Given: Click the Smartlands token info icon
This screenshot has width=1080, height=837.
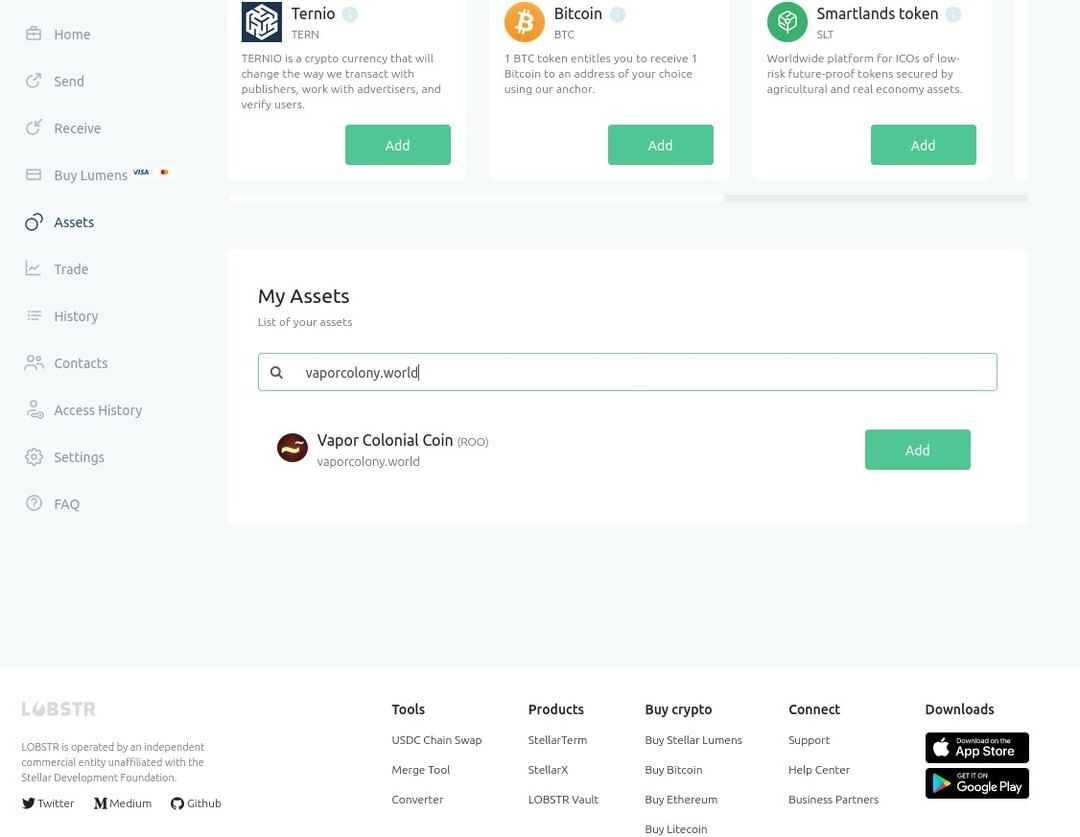Looking at the screenshot, I should [x=953, y=14].
